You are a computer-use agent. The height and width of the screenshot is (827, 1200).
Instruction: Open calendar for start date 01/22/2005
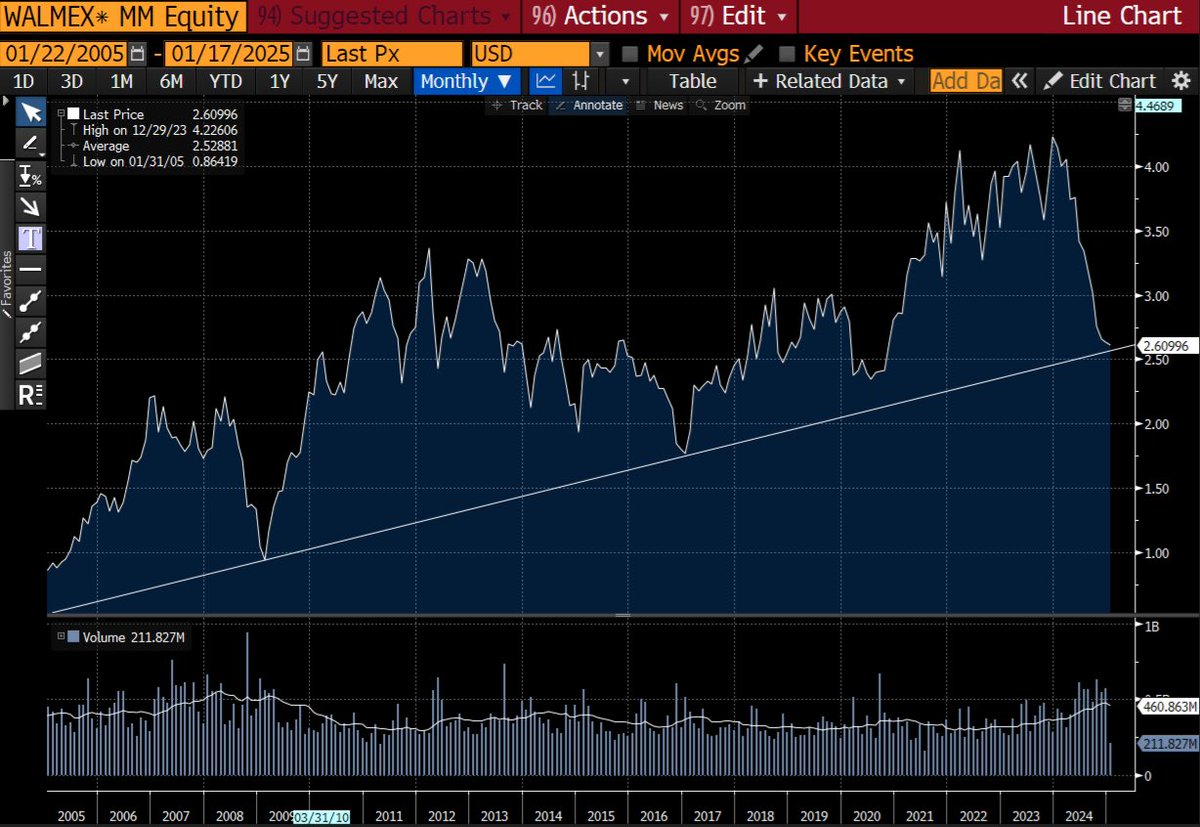[x=138, y=54]
